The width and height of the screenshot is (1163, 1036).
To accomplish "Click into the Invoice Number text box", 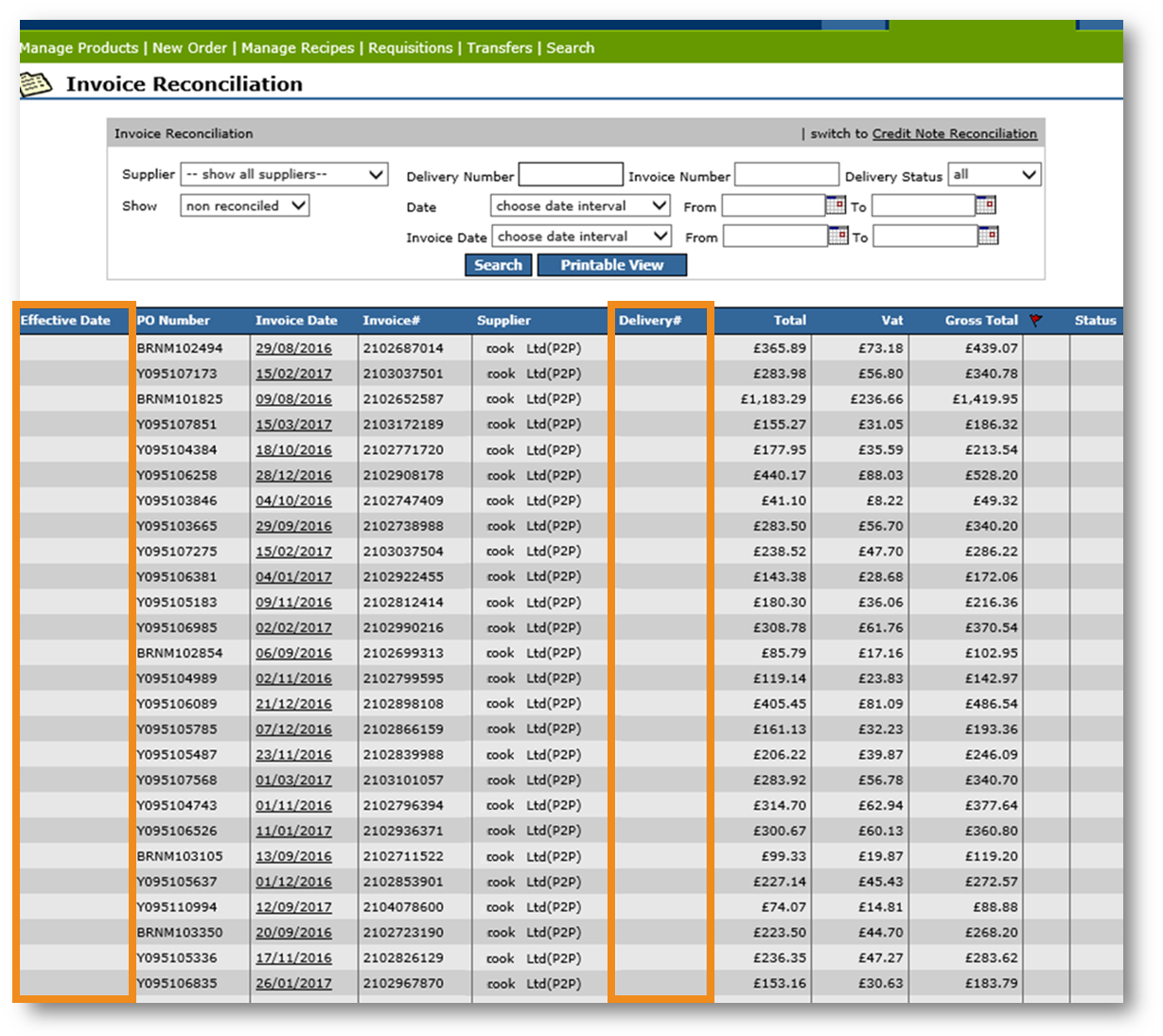I will coord(786,175).
